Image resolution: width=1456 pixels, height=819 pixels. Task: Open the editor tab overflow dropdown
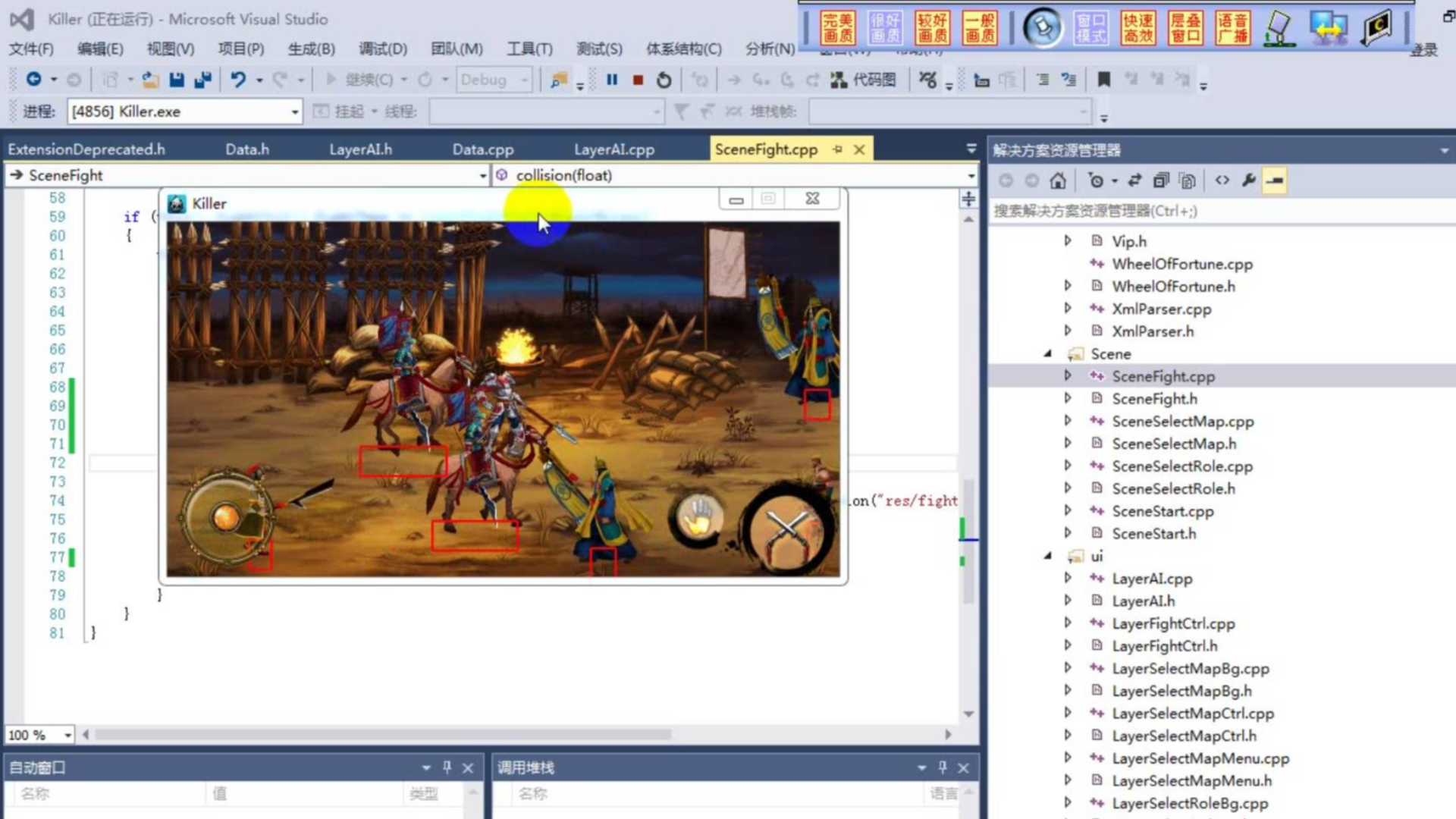tap(971, 149)
